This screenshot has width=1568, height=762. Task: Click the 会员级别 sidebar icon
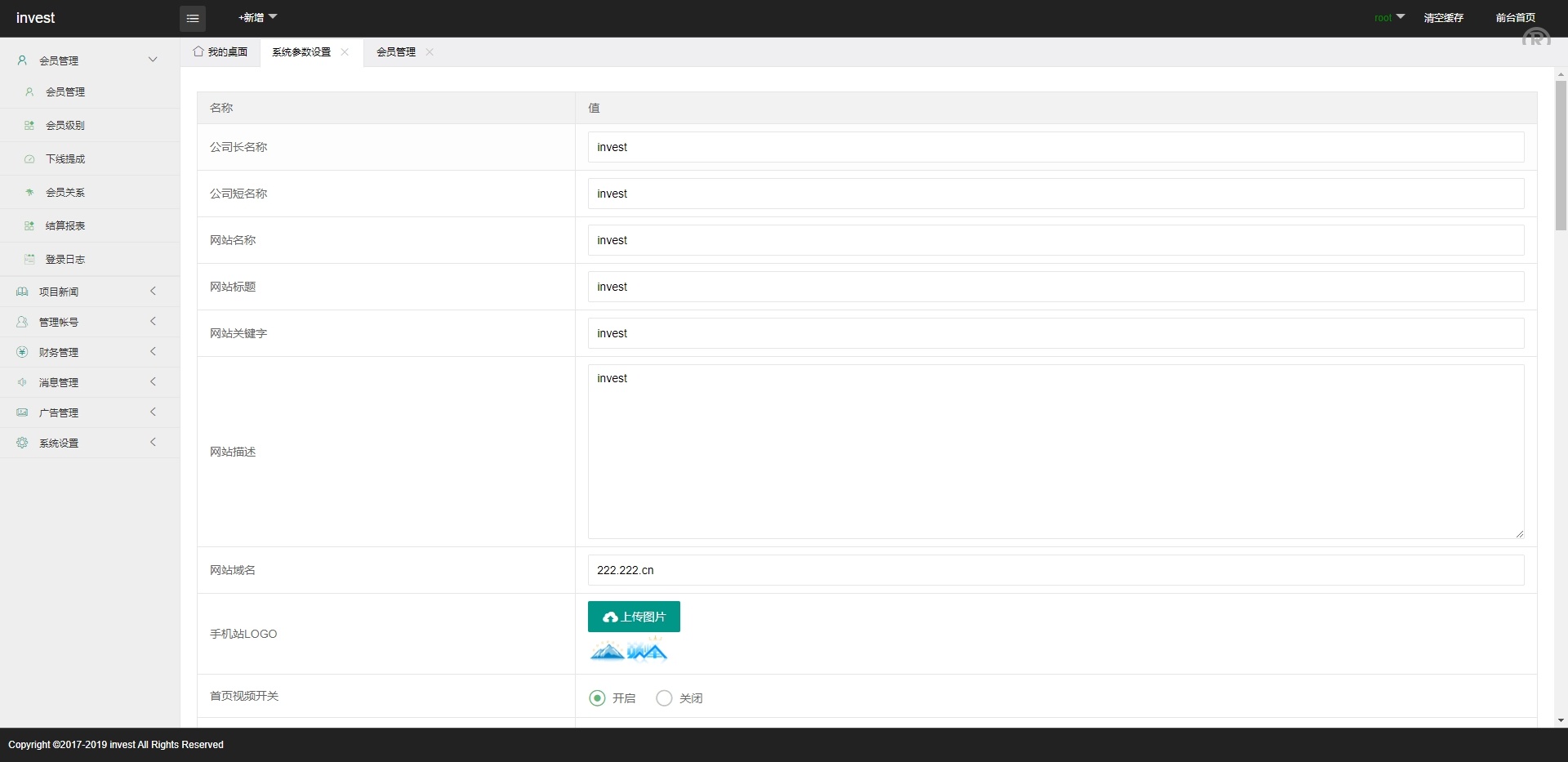29,126
